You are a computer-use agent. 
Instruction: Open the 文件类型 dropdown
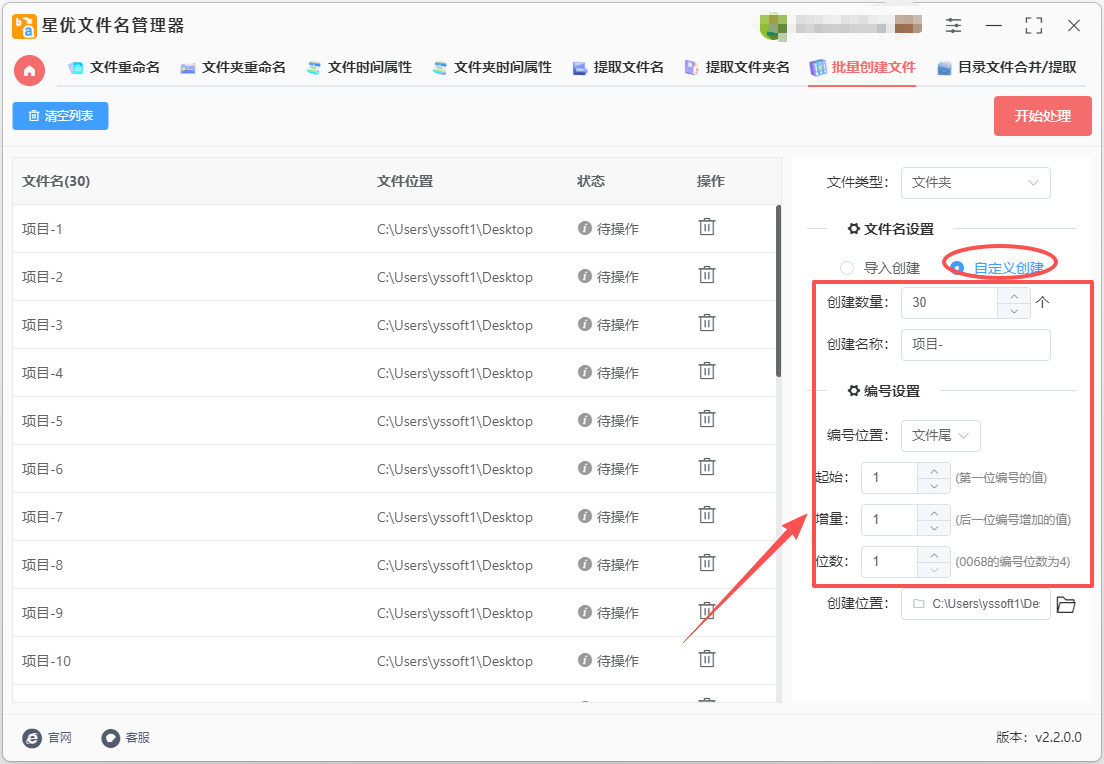(975, 182)
